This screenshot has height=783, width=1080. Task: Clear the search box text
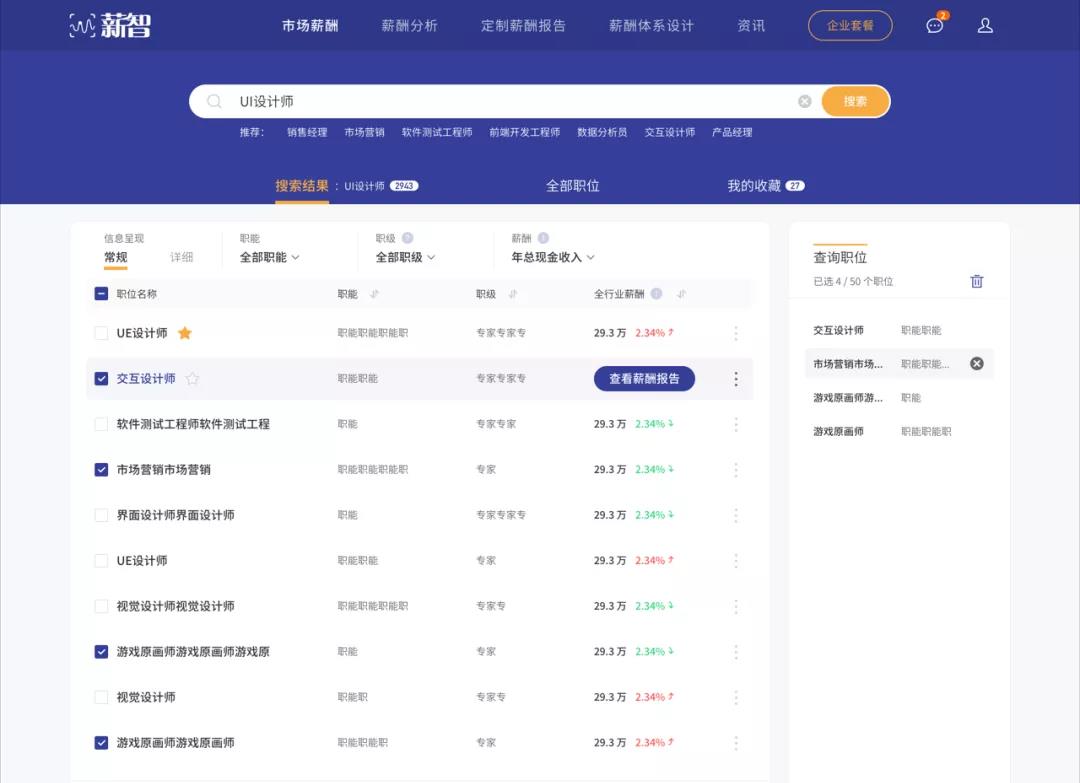[x=804, y=101]
